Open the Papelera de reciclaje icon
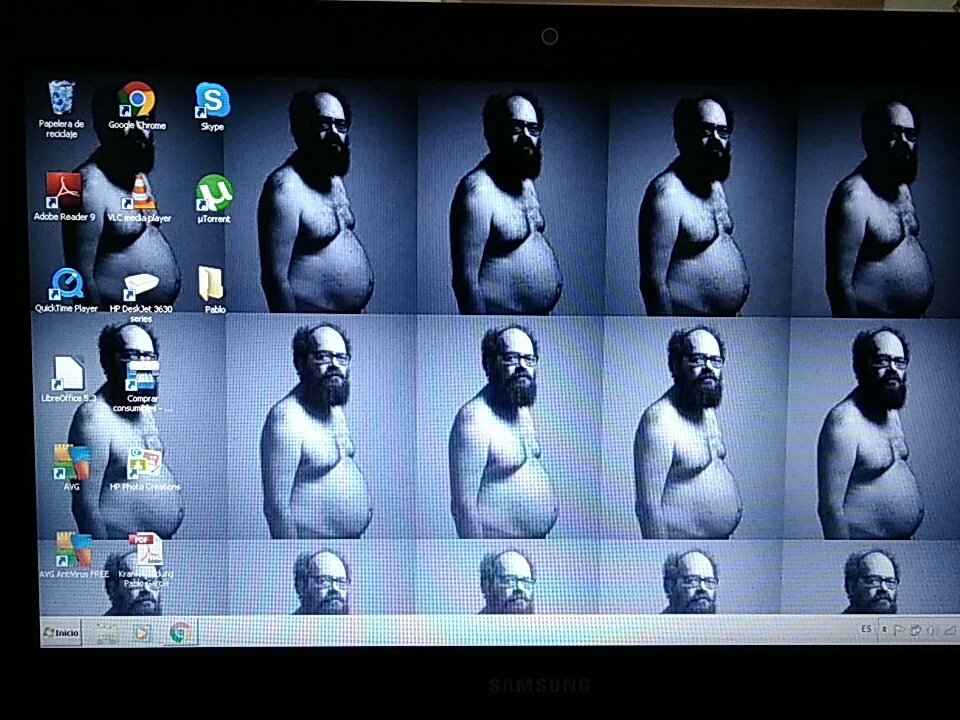Viewport: 960px width, 720px height. (61, 109)
